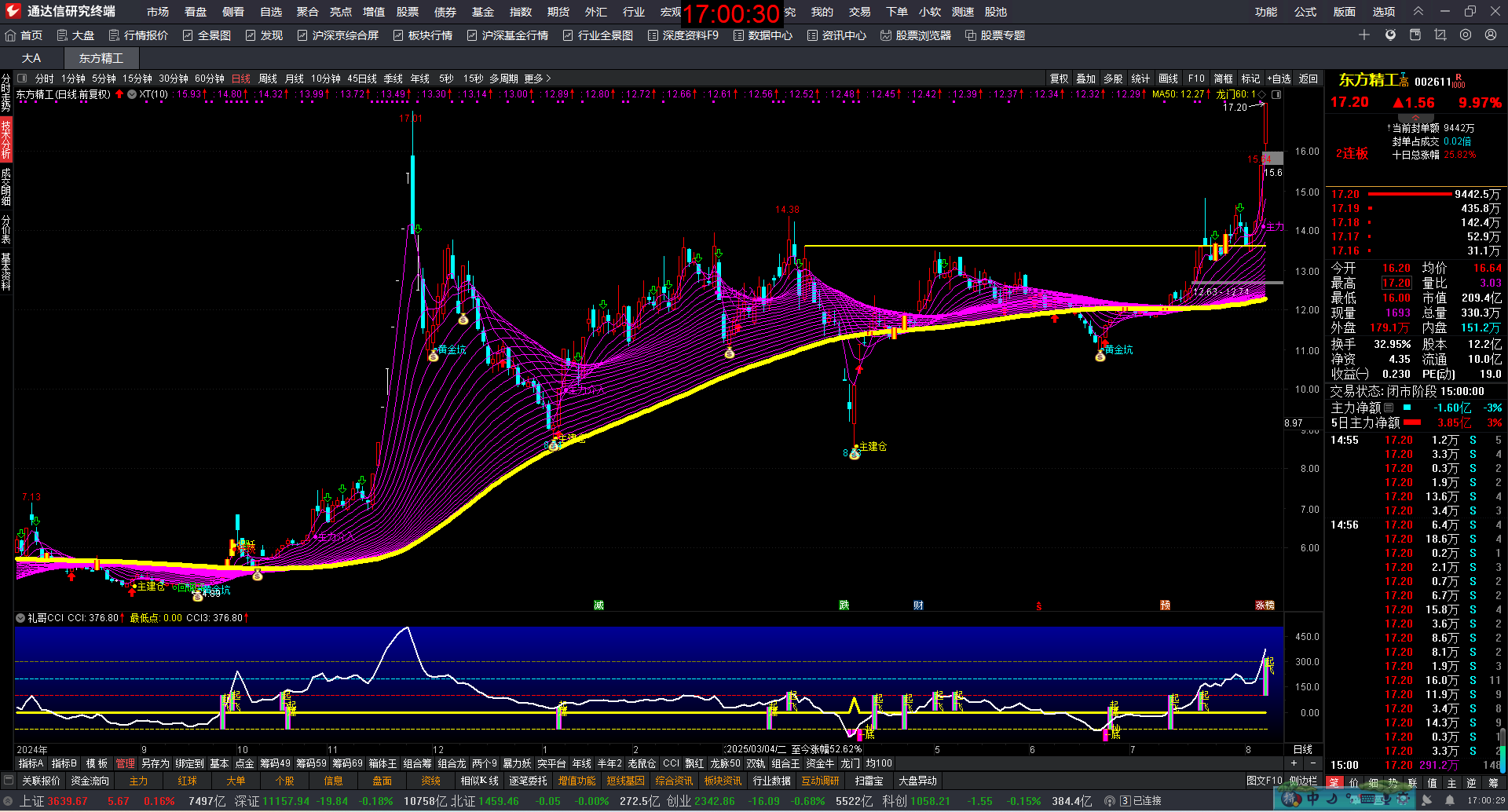The image size is (1508, 812).
Task: Click zoom-in plus below 日线
Action: pos(1294,763)
